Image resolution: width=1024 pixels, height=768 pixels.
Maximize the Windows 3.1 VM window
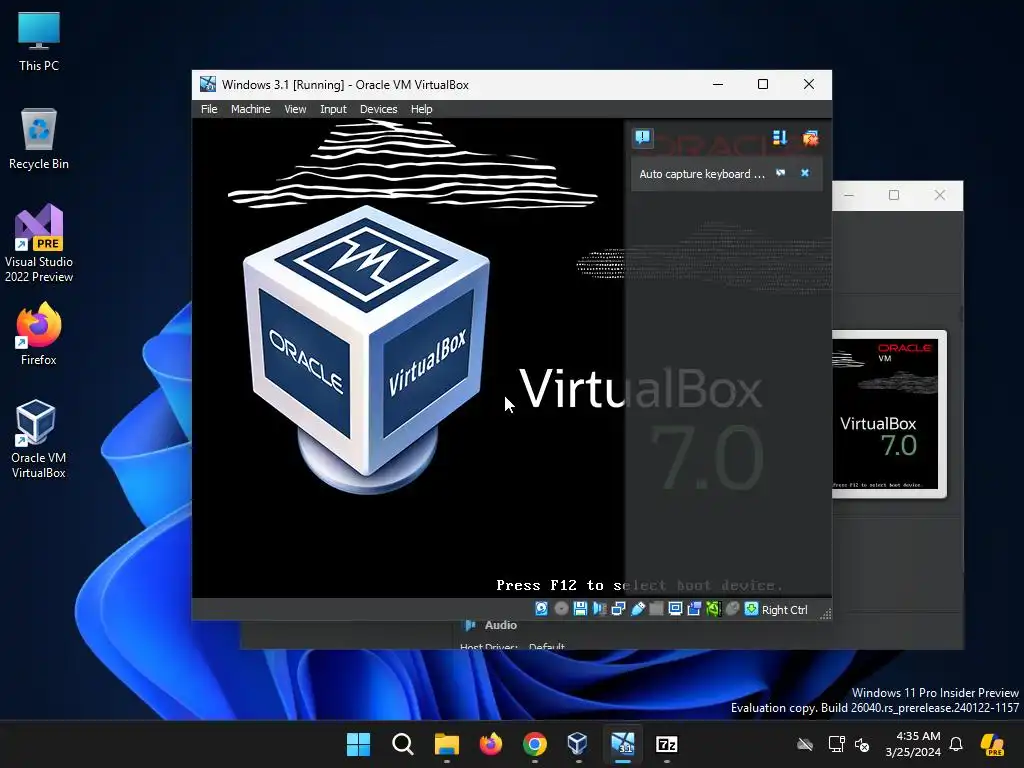(x=763, y=84)
